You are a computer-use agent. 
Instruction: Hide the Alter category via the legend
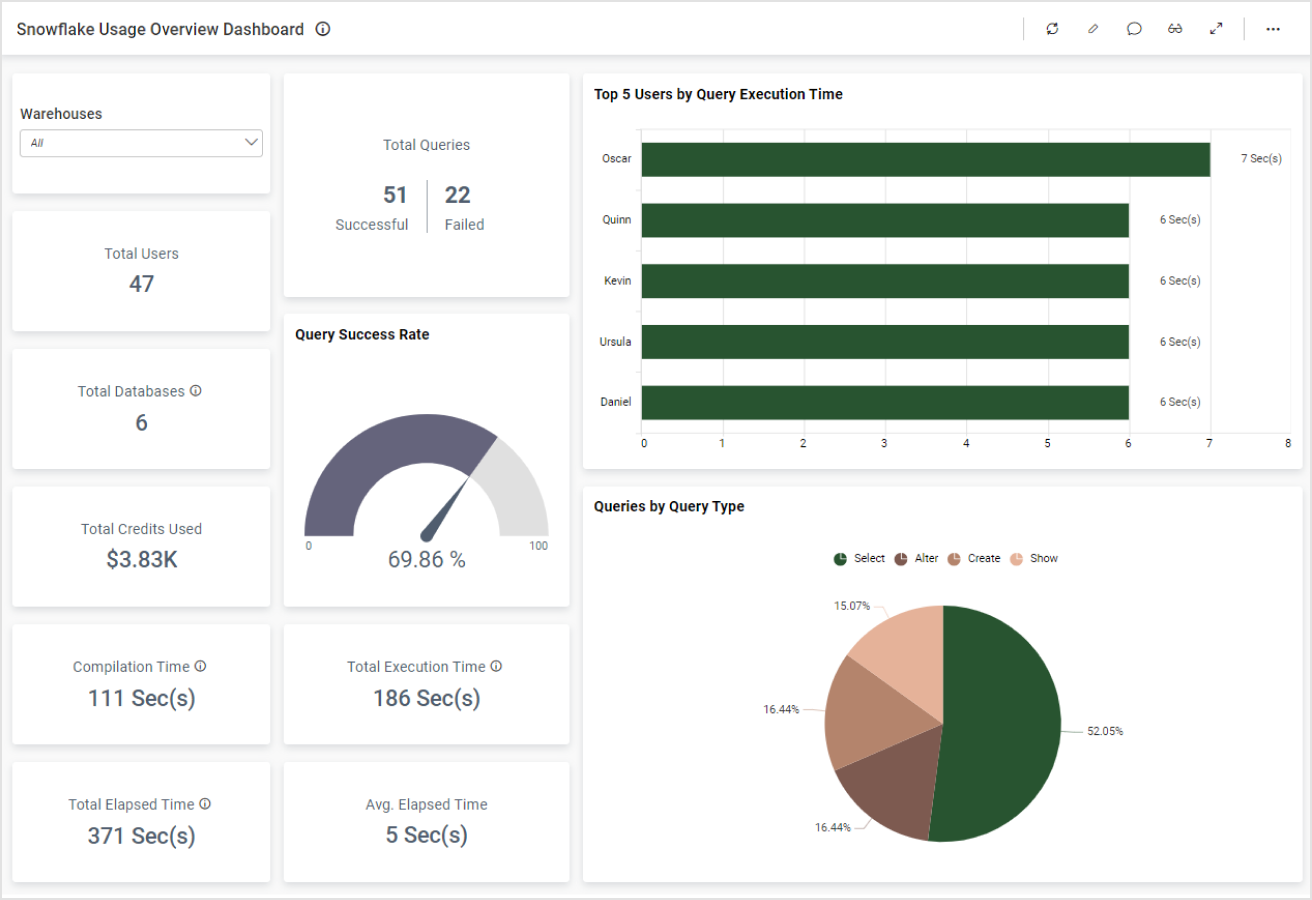click(x=920, y=558)
